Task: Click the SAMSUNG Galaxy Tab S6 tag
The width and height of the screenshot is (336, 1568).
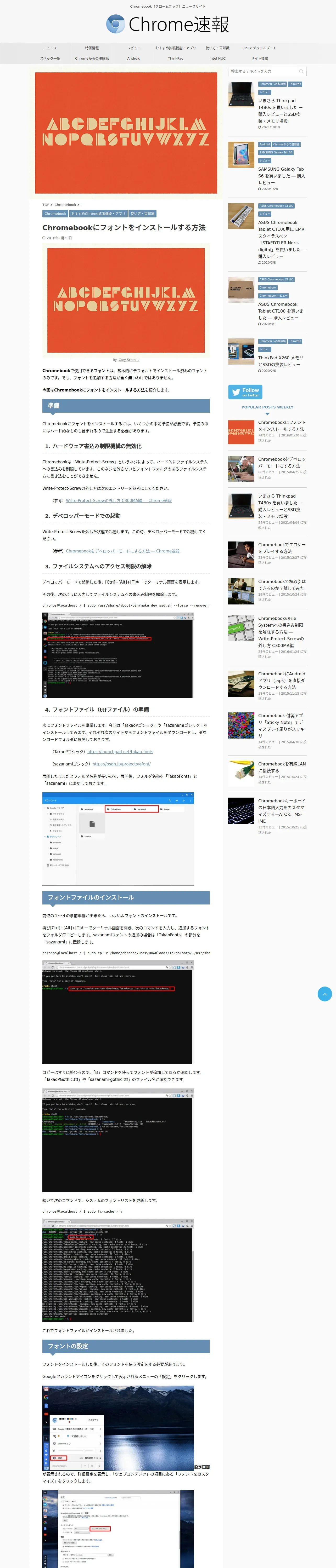Action: click(276, 153)
